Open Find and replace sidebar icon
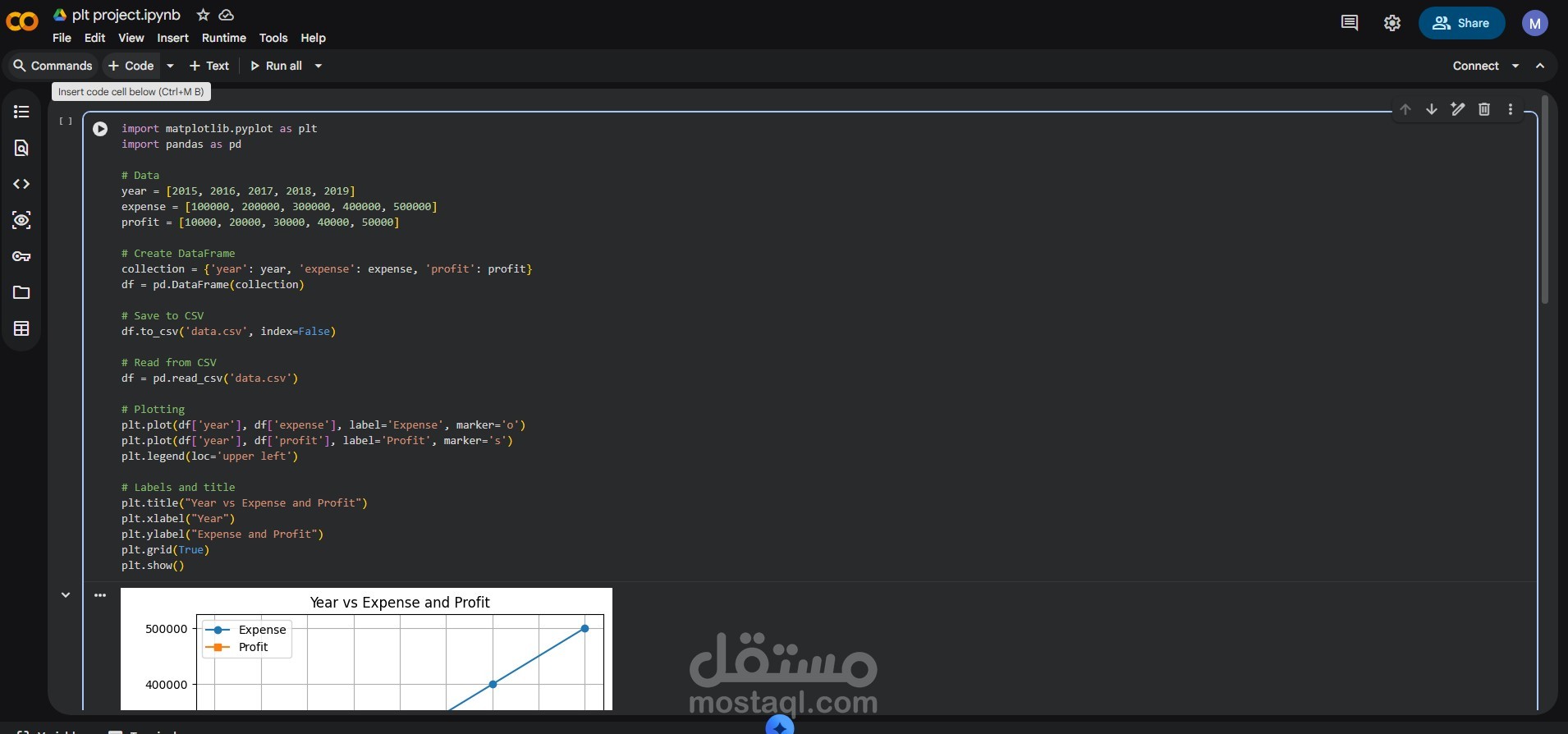This screenshot has width=1568, height=734. (x=21, y=148)
